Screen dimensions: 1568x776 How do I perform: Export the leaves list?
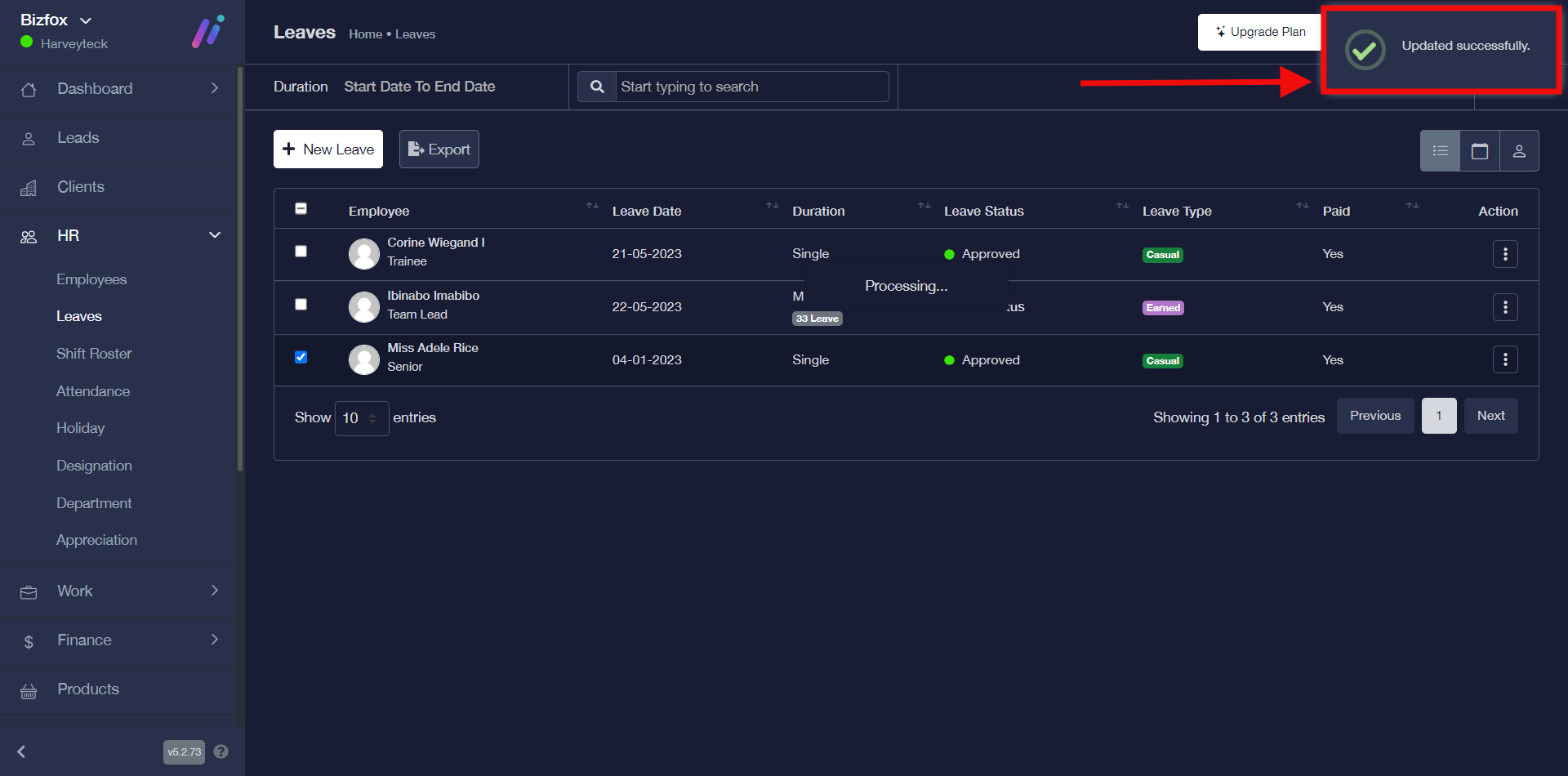(439, 149)
